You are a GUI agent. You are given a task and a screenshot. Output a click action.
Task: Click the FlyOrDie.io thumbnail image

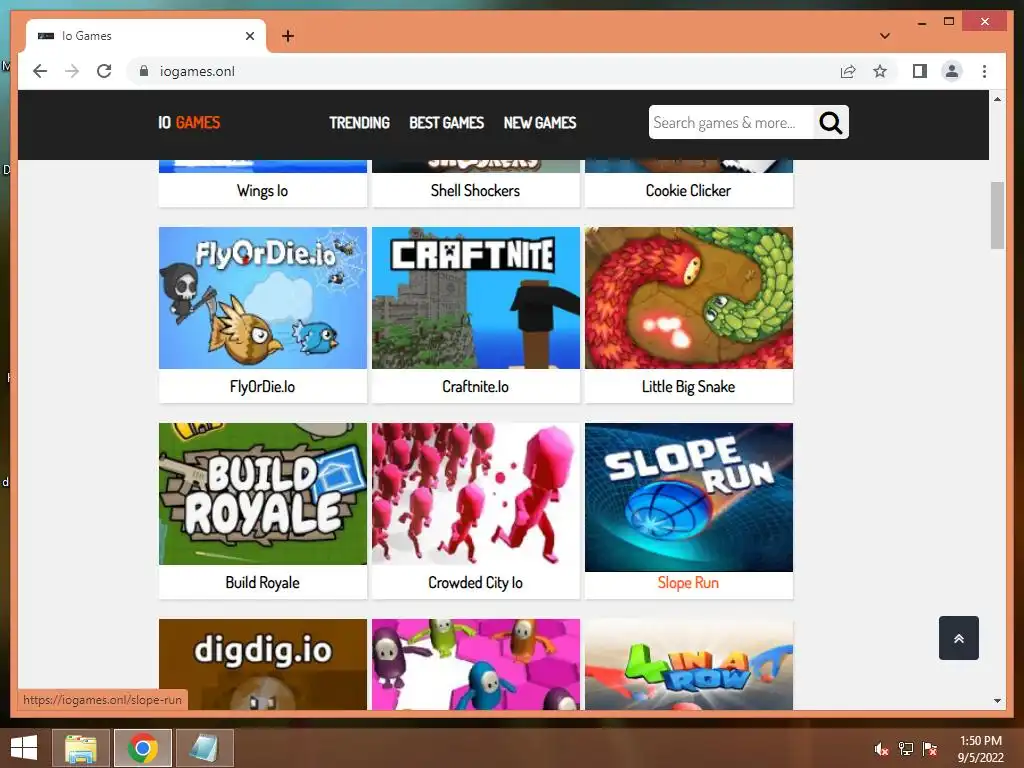coord(263,298)
